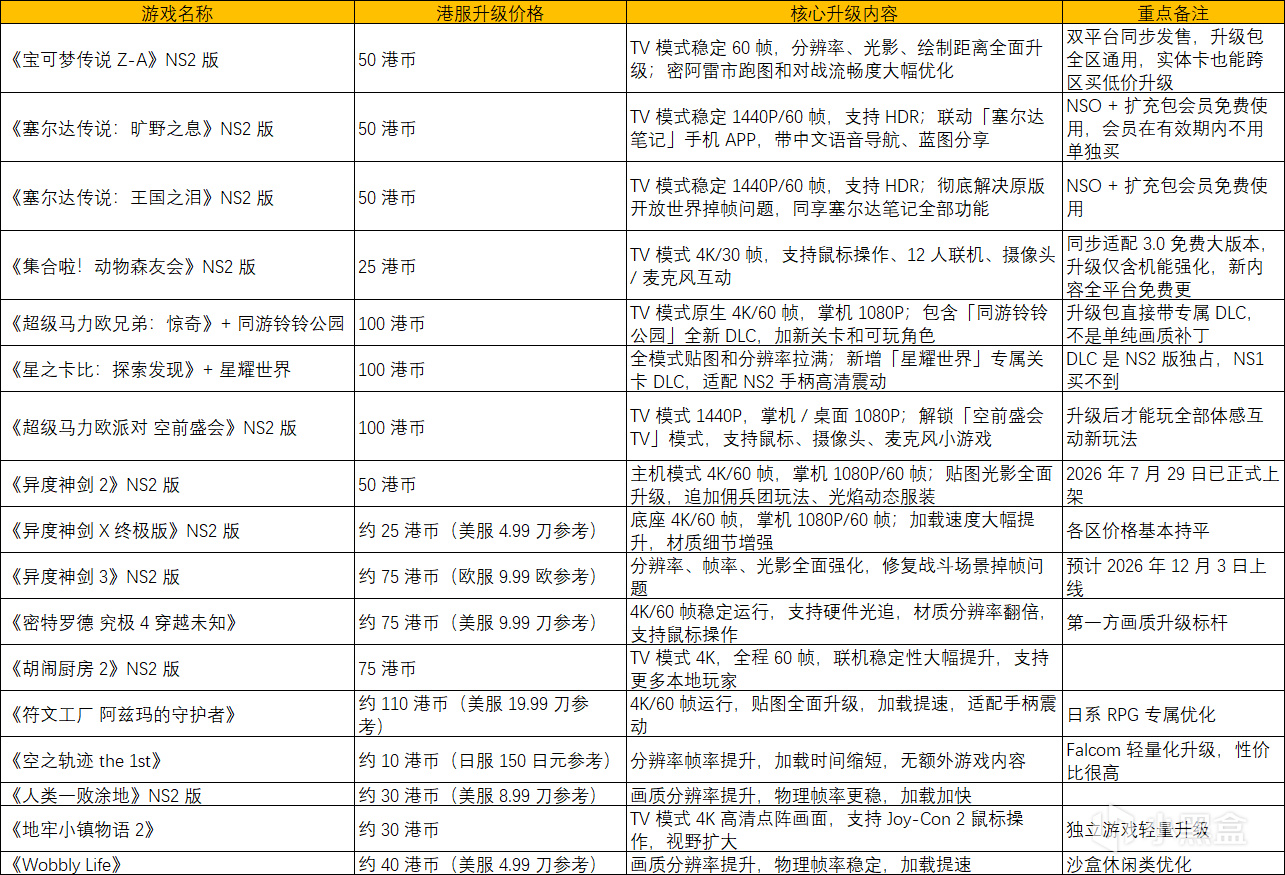Click the upgrade content mentioning "全模式贴图和分辨率拉满"

(845, 369)
